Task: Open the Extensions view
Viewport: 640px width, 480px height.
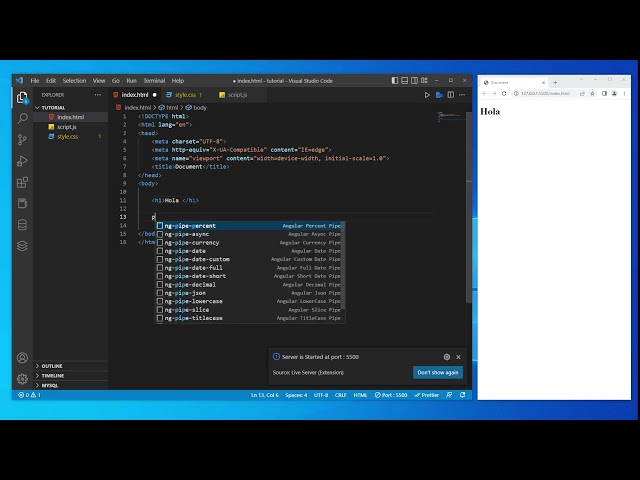Action: (22, 182)
